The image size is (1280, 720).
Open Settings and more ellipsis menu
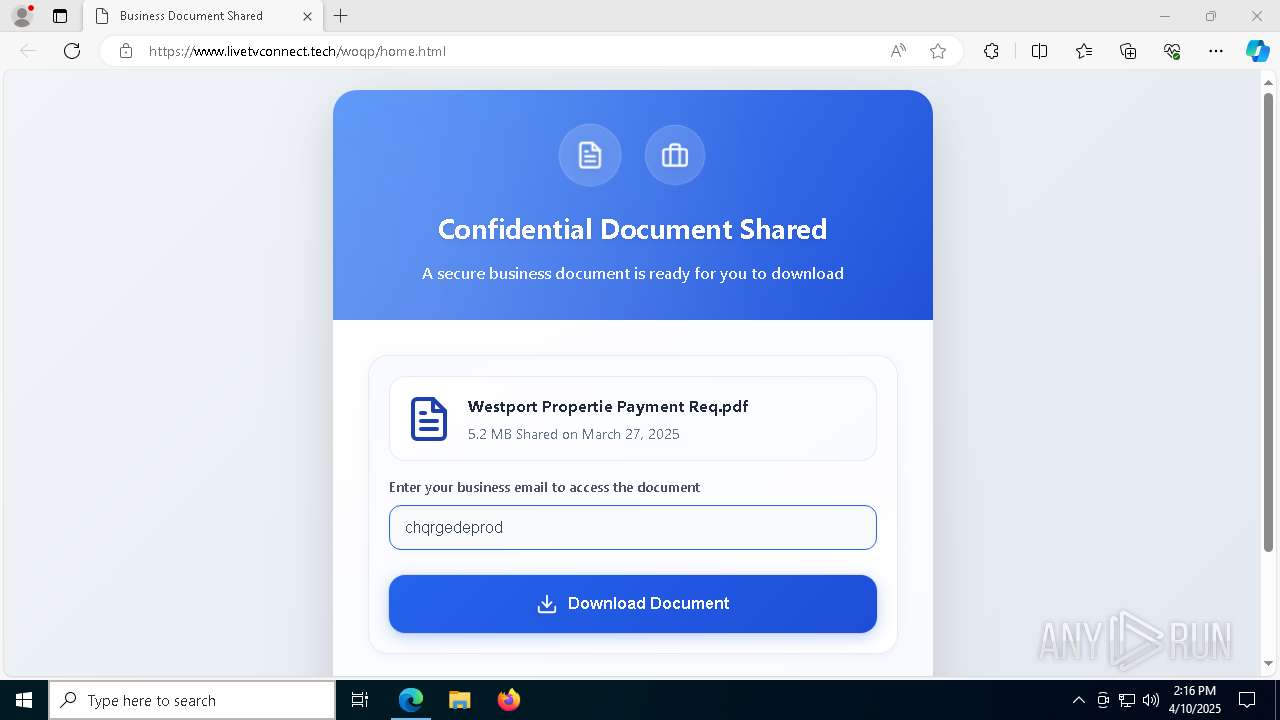pos(1216,51)
